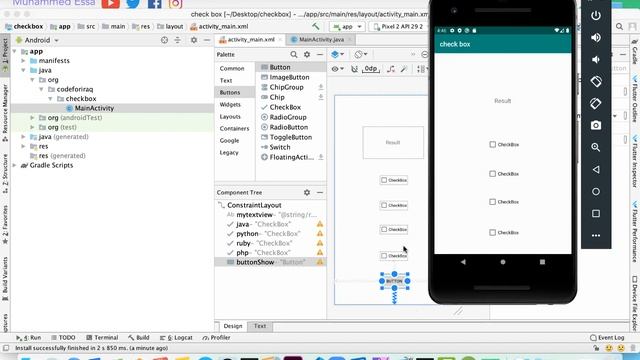Switch to MainActivity.java editor tab
This screenshot has height=360, width=640.
pyautogui.click(x=320, y=40)
